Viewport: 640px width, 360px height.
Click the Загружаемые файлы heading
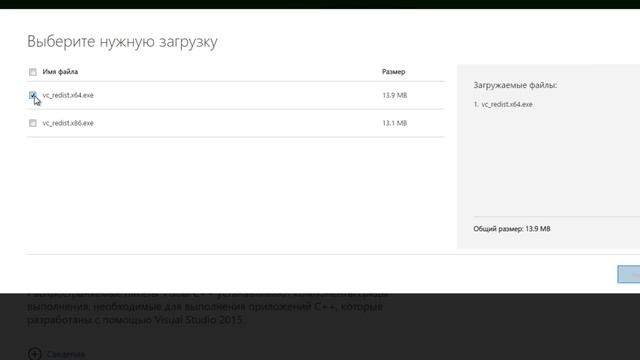515,85
